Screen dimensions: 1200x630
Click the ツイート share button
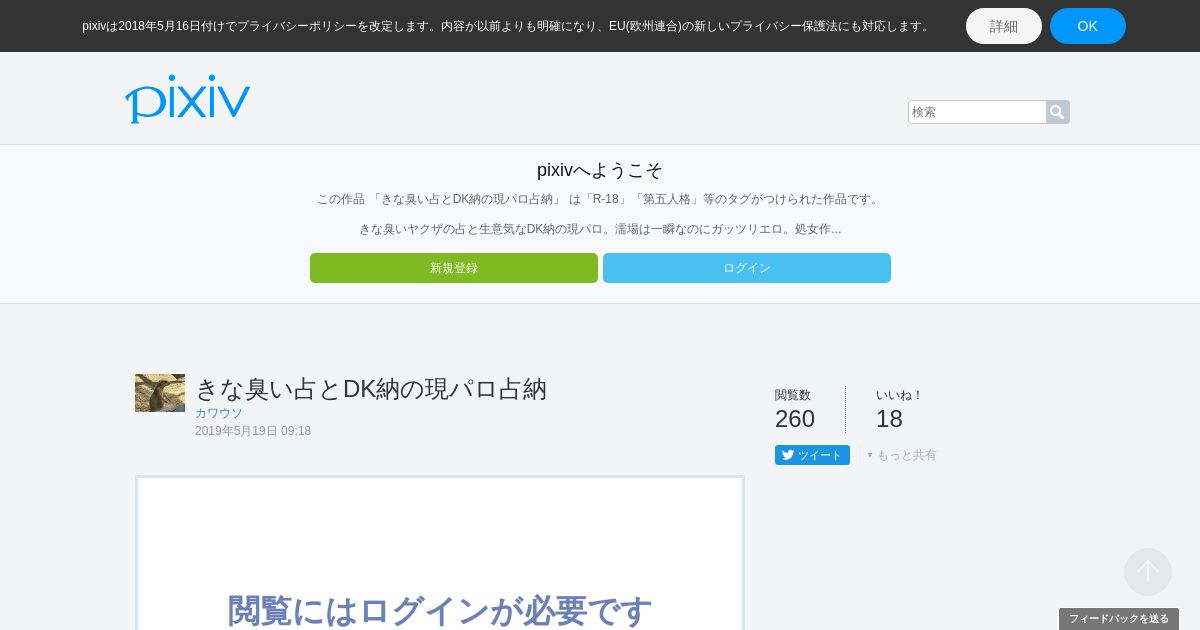tap(812, 455)
